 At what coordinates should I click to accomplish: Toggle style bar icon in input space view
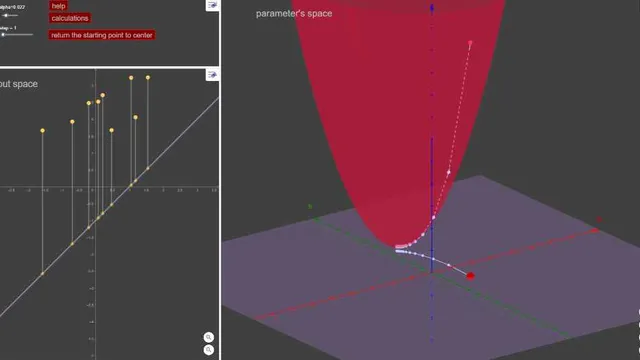point(212,75)
